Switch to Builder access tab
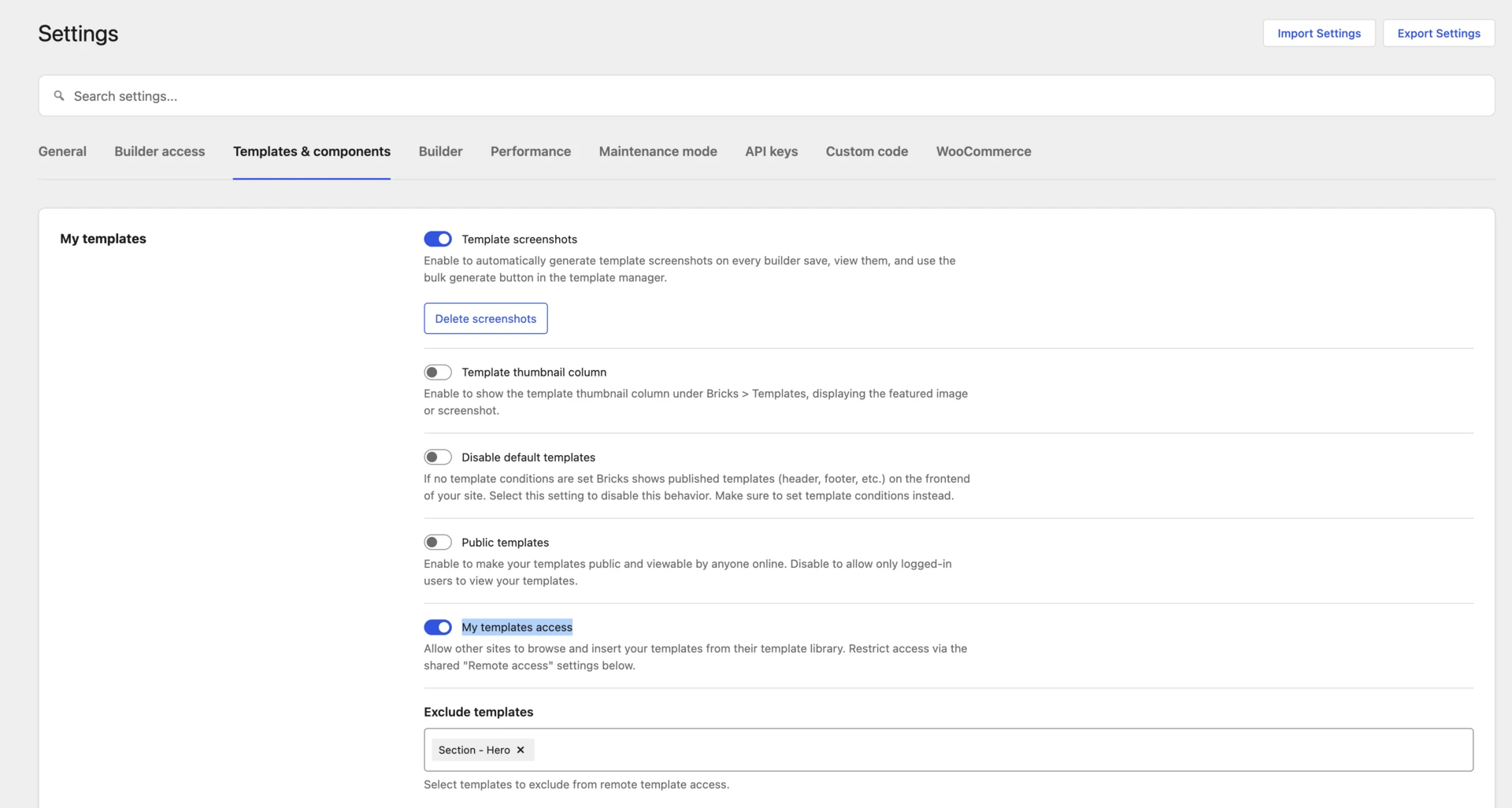 (x=160, y=151)
